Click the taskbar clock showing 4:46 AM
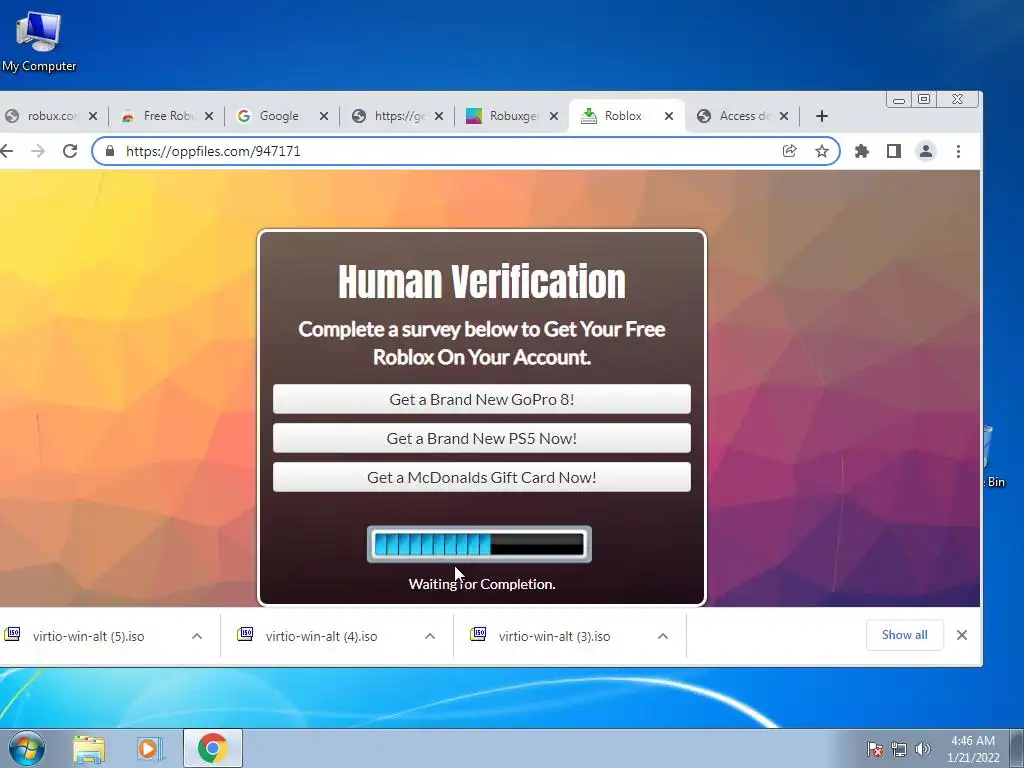 click(973, 749)
